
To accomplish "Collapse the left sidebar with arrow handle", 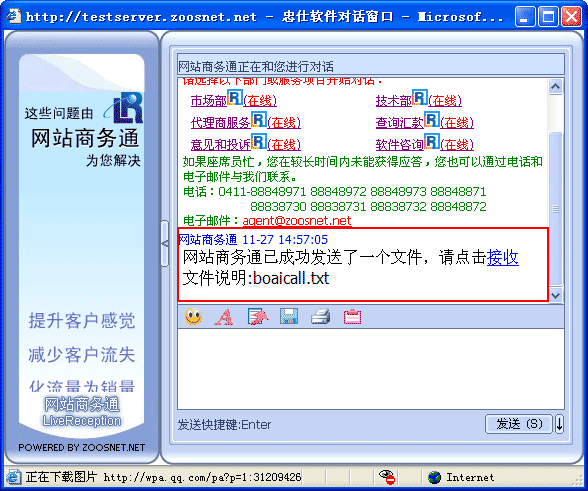I will (x=165, y=243).
